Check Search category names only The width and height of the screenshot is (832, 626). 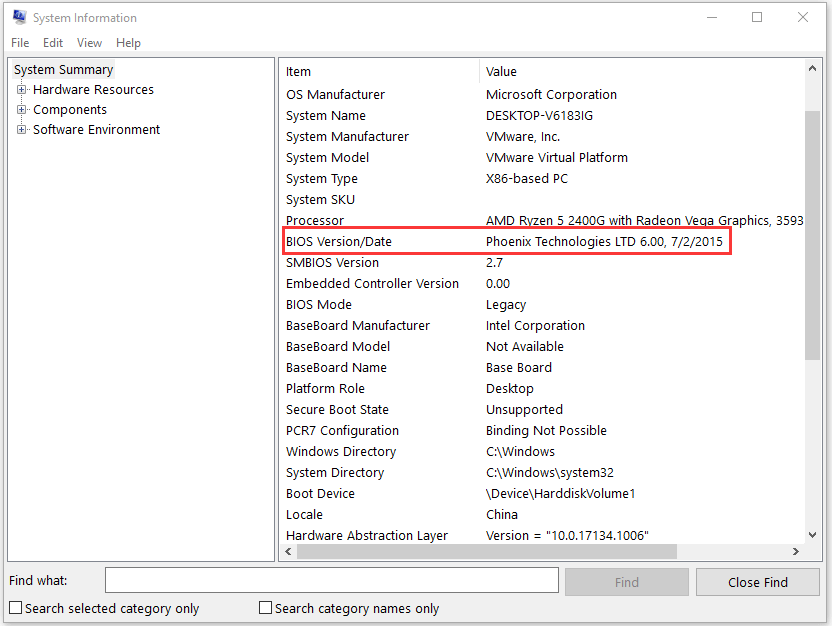pos(265,608)
